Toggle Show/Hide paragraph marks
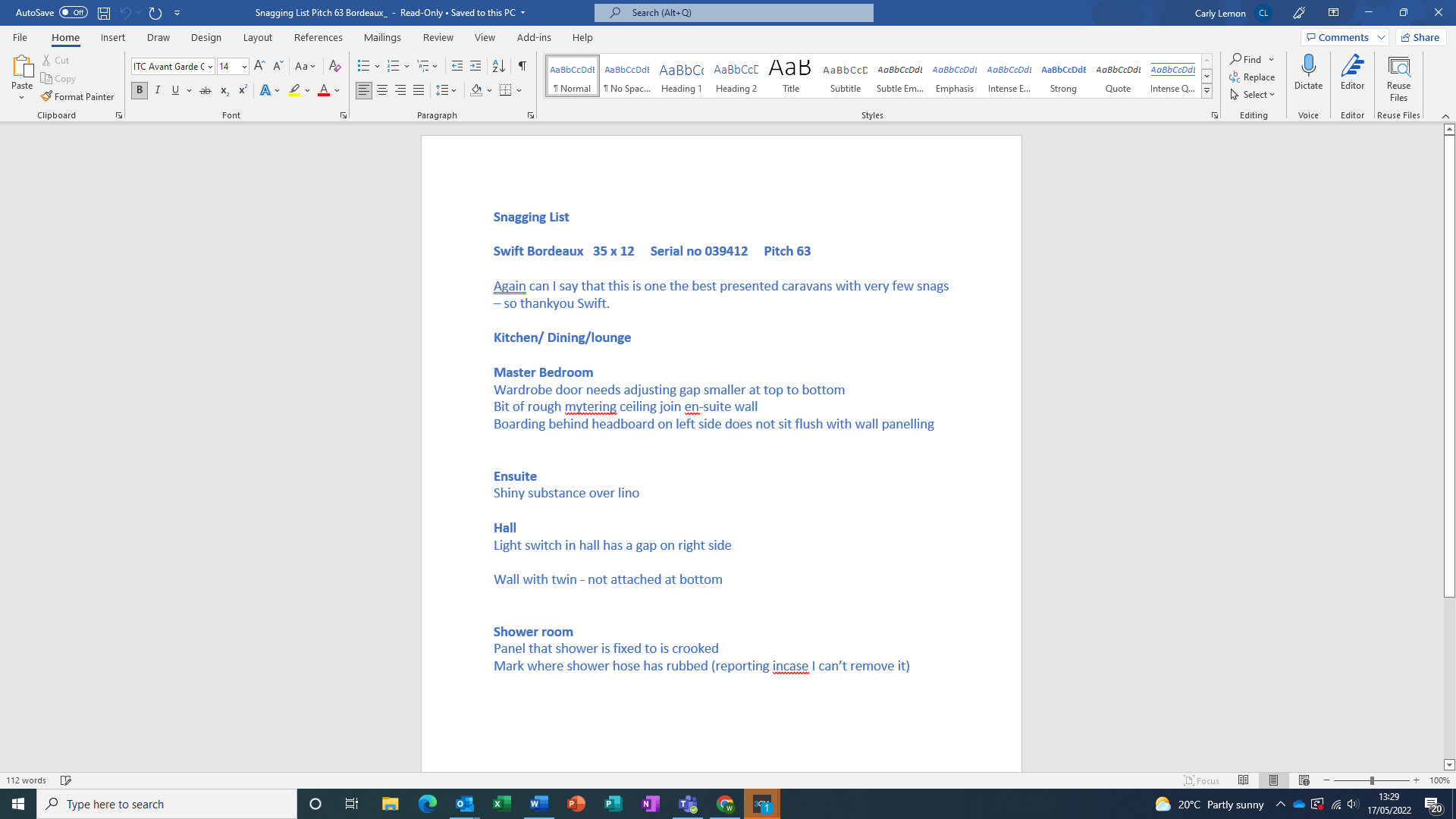Screen dimensions: 1456x819 522,66
